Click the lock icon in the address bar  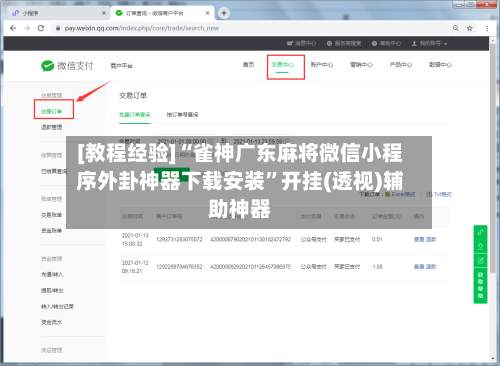pos(58,28)
